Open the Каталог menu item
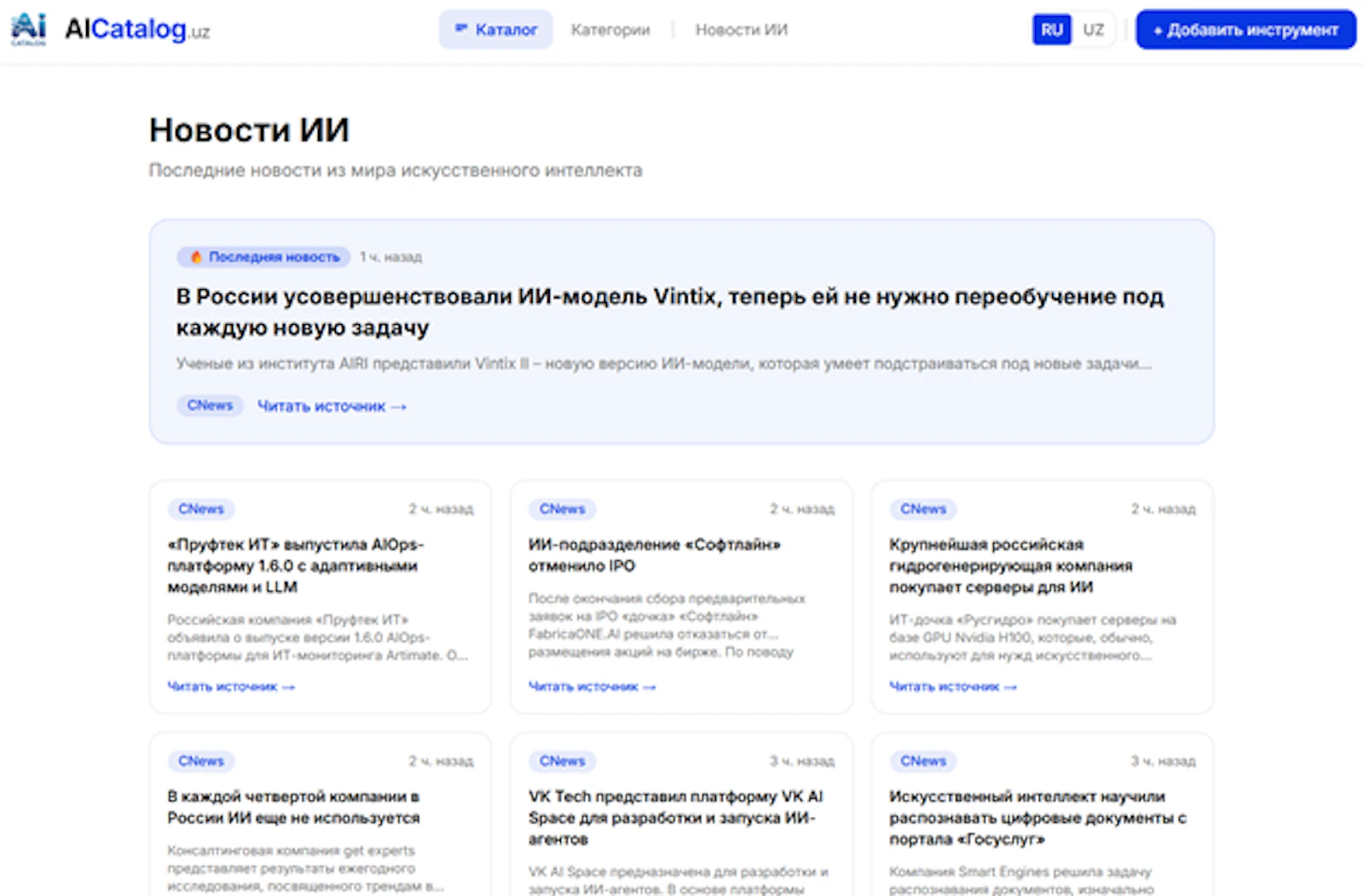Image resolution: width=1364 pixels, height=896 pixels. pos(496,30)
